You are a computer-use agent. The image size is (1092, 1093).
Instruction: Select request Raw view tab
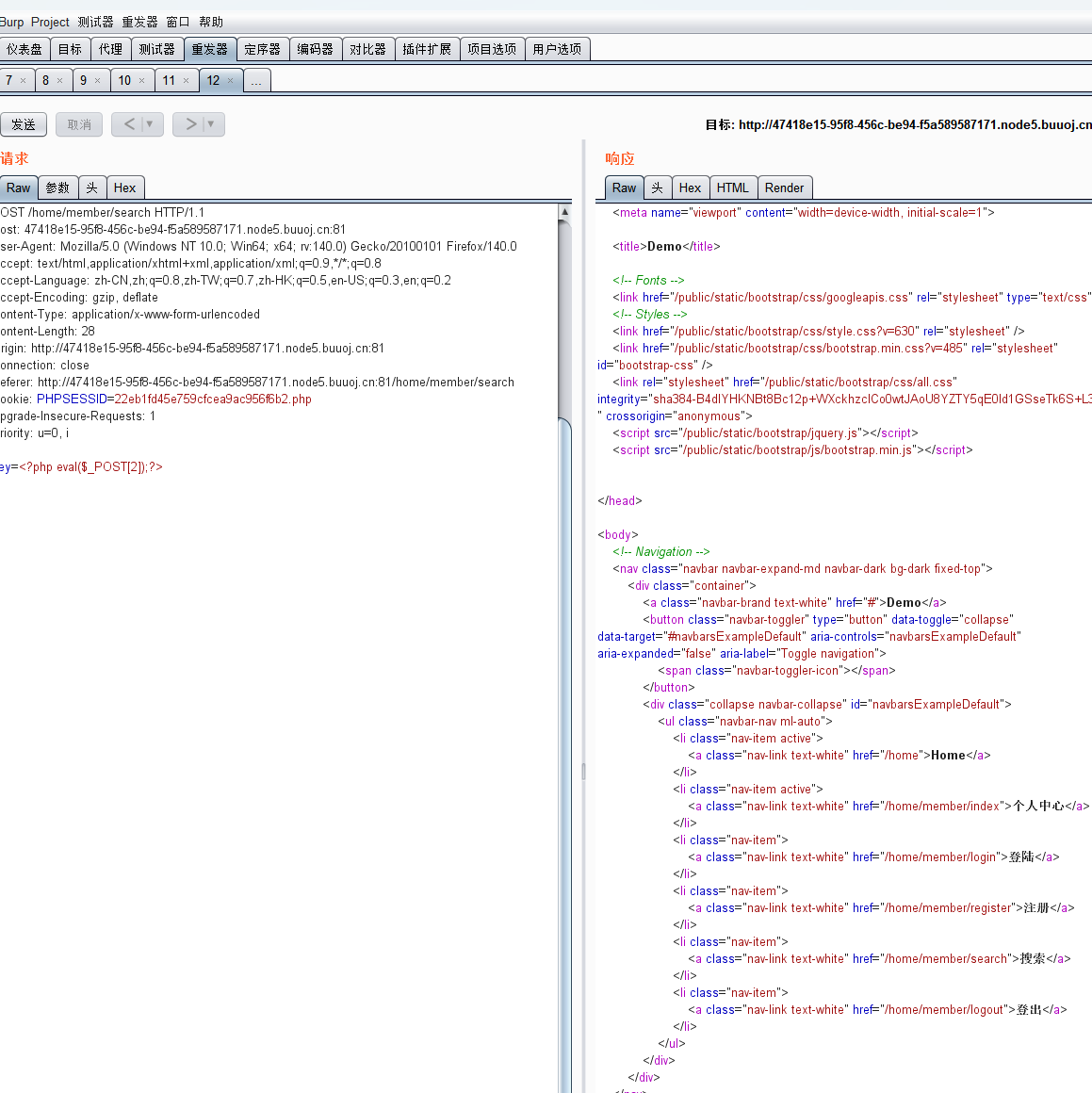pos(18,188)
